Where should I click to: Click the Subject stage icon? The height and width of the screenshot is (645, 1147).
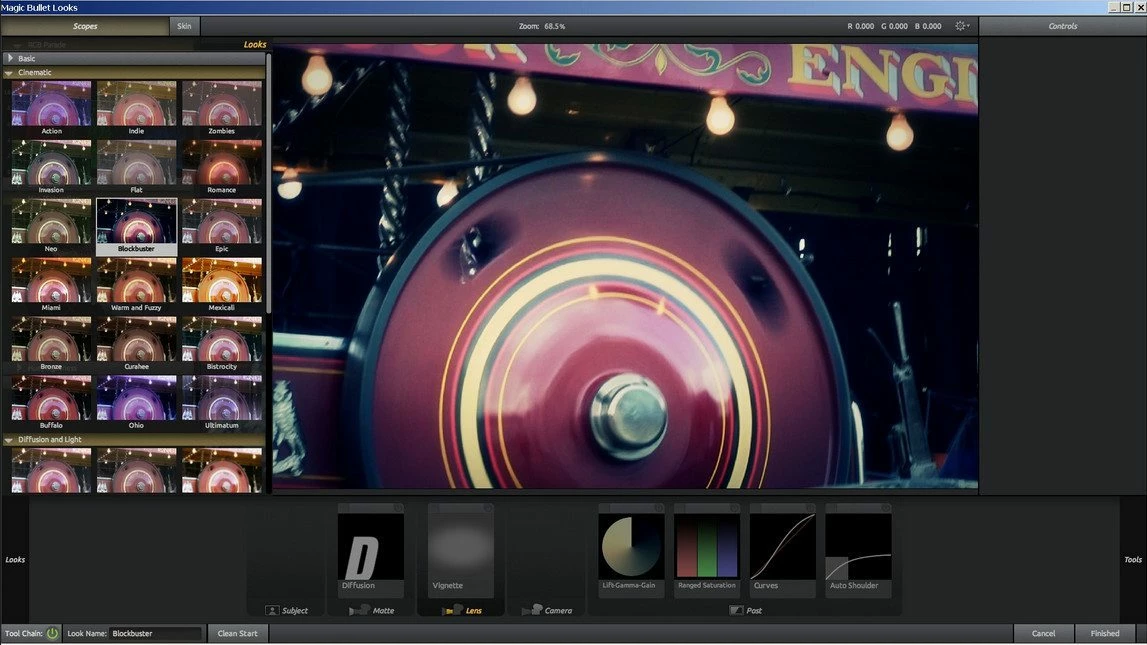point(272,610)
